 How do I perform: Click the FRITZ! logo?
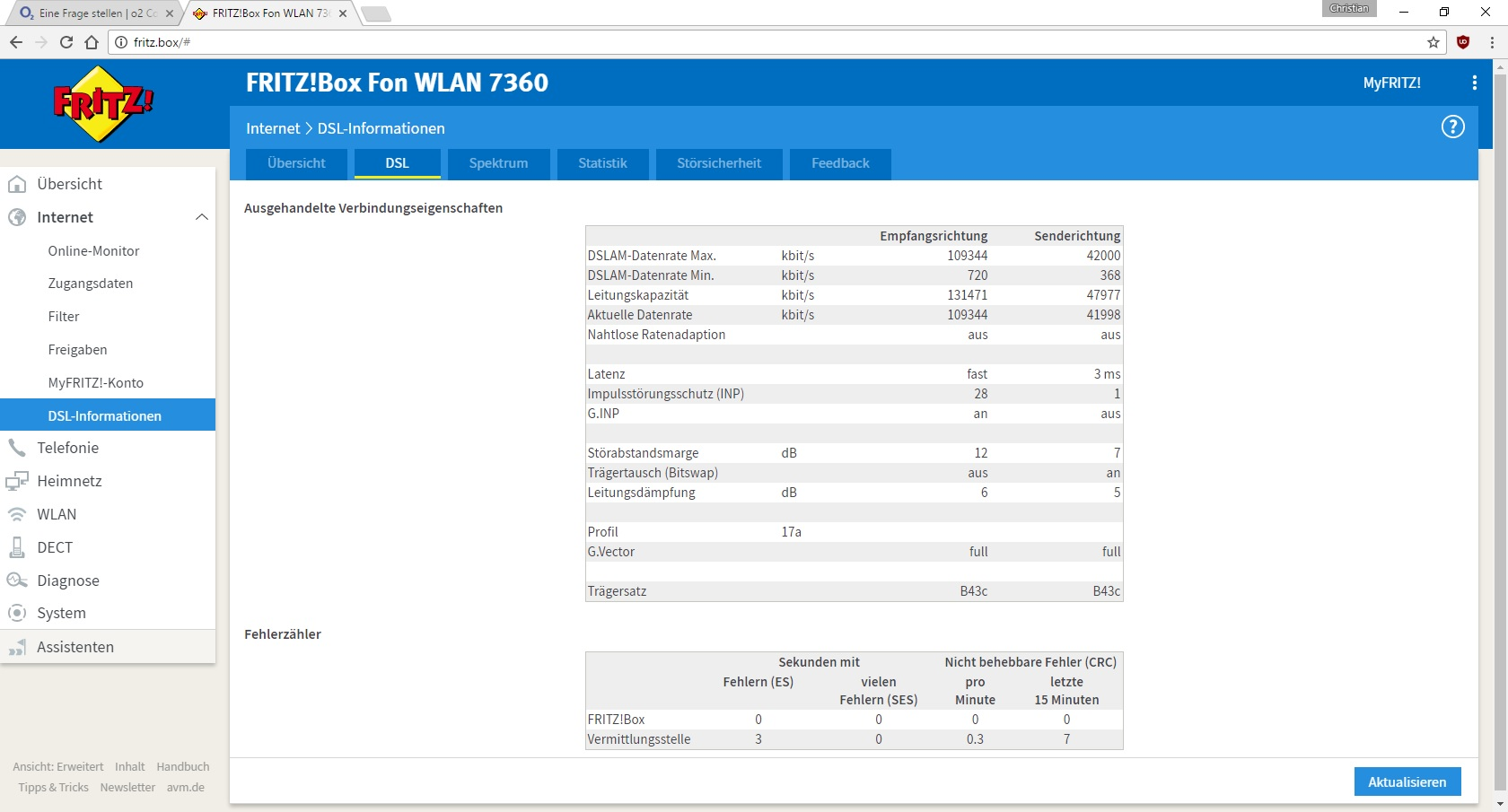pyautogui.click(x=103, y=104)
